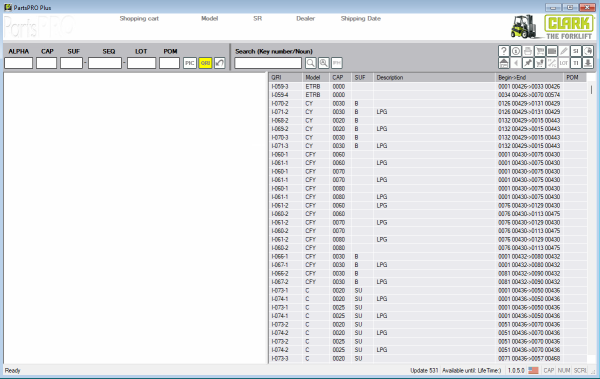This screenshot has height=379, width=600.
Task: Sort by the Model column header
Action: [316, 77]
